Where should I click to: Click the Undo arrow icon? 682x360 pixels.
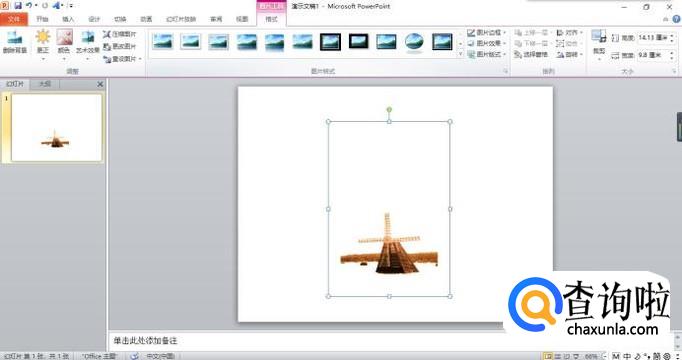click(29, 6)
